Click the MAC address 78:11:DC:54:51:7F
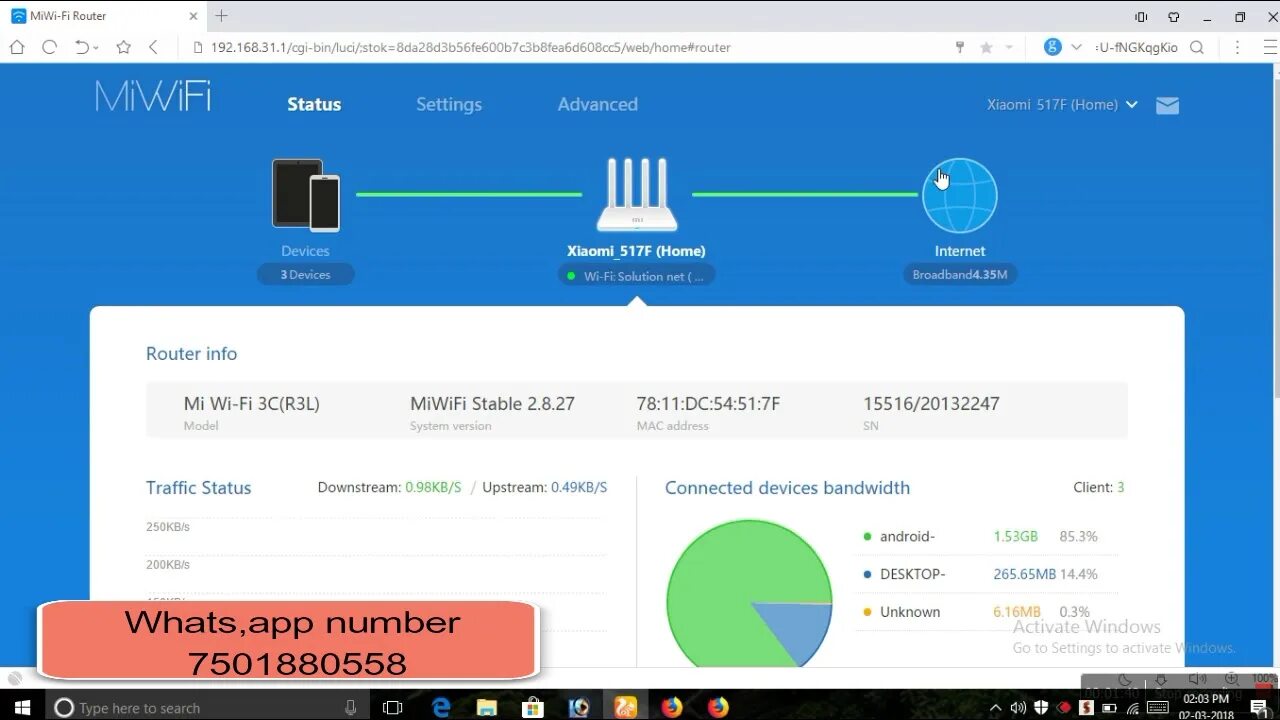1280x720 pixels. pos(708,404)
